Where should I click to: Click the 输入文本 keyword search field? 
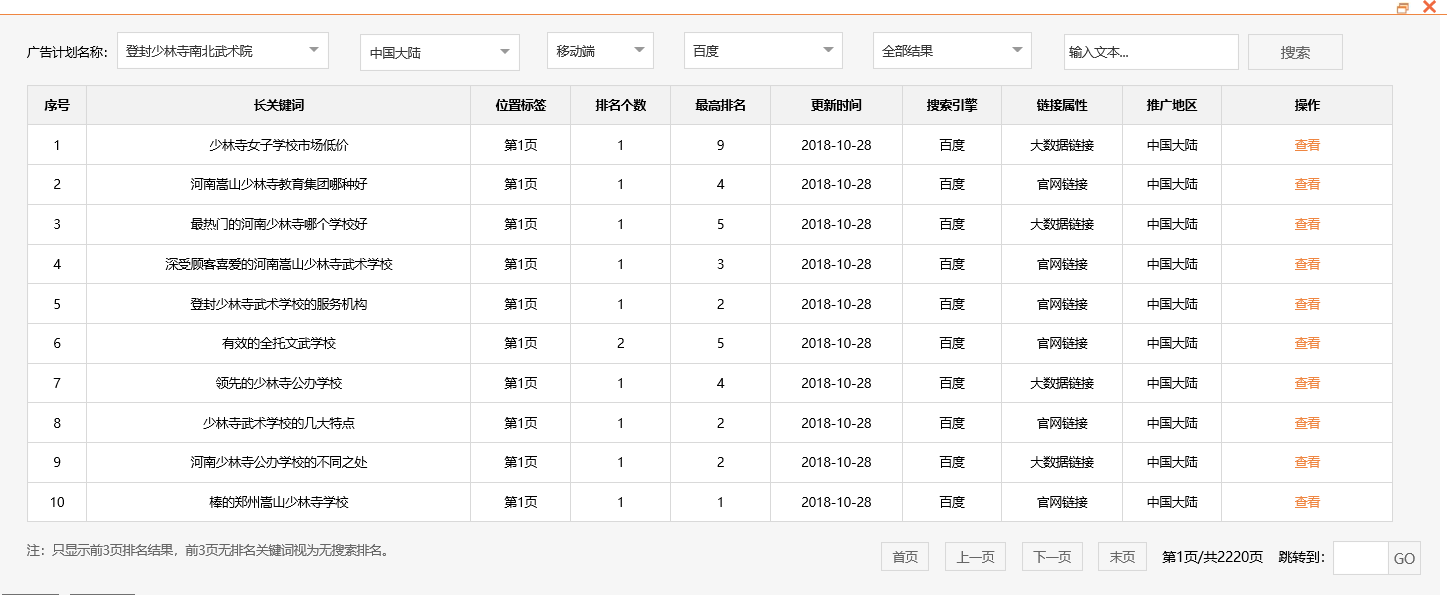[1150, 50]
